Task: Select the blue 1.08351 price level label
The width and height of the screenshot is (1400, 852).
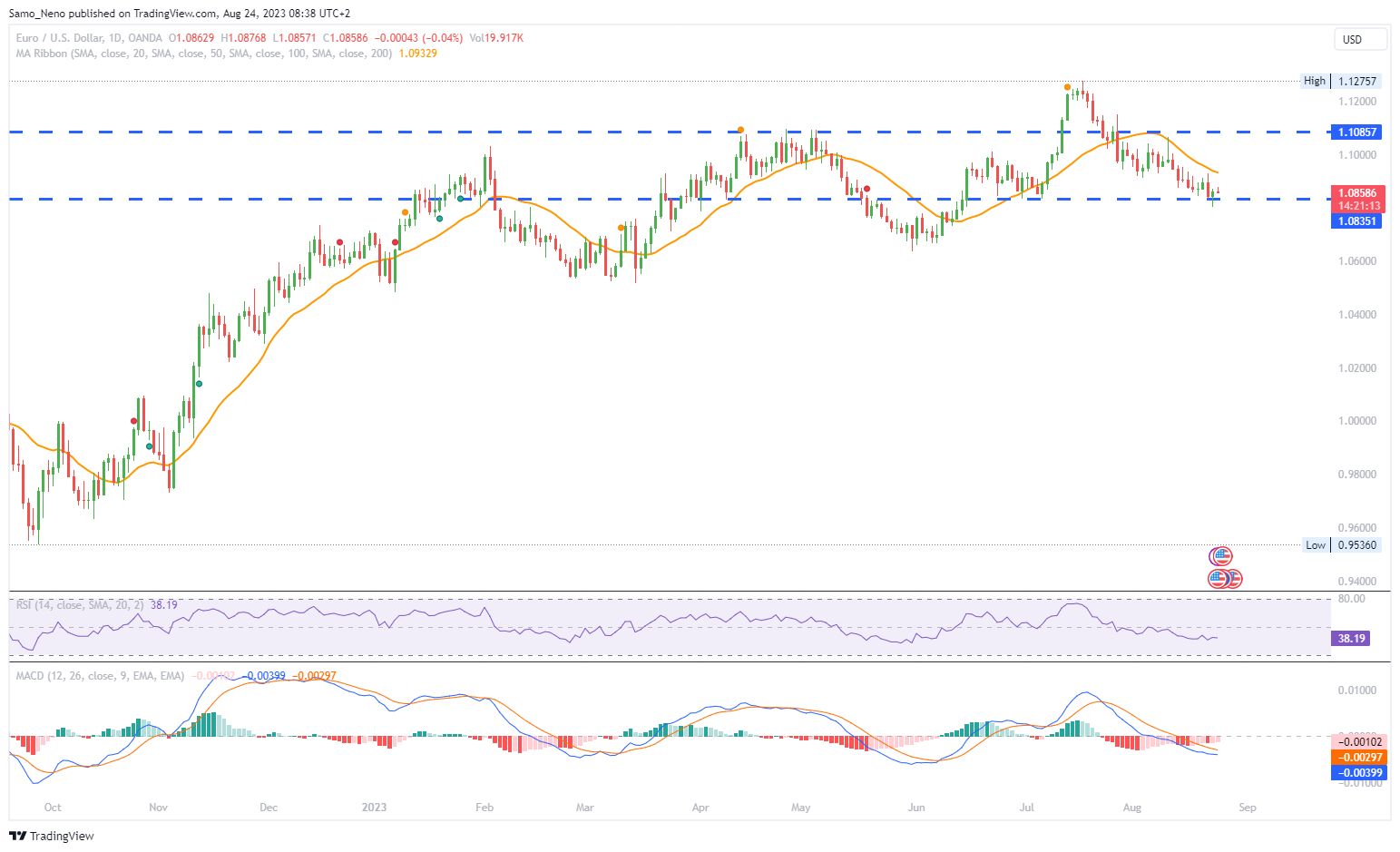Action: point(1356,221)
